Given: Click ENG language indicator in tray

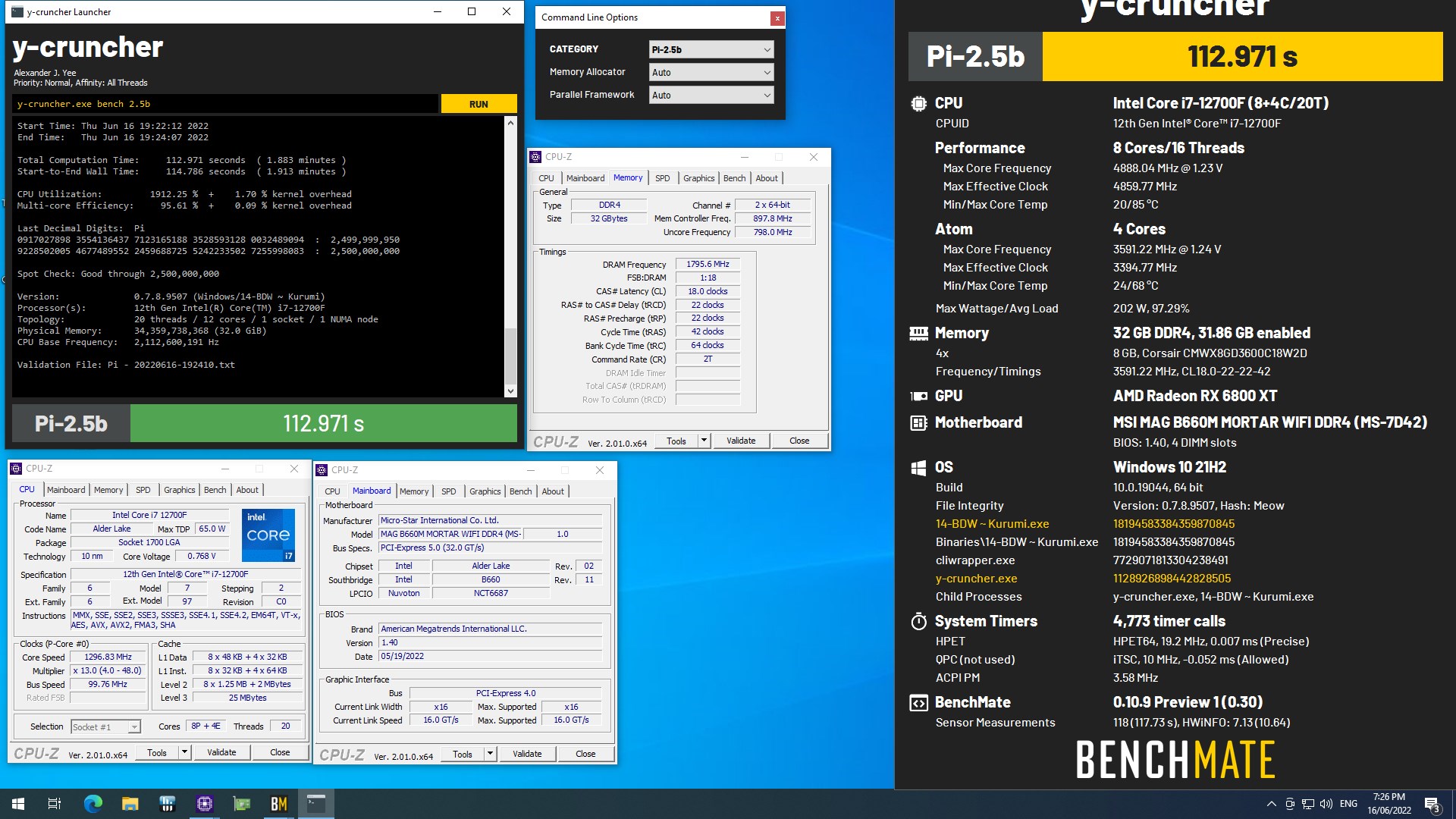Looking at the screenshot, I should [1348, 804].
